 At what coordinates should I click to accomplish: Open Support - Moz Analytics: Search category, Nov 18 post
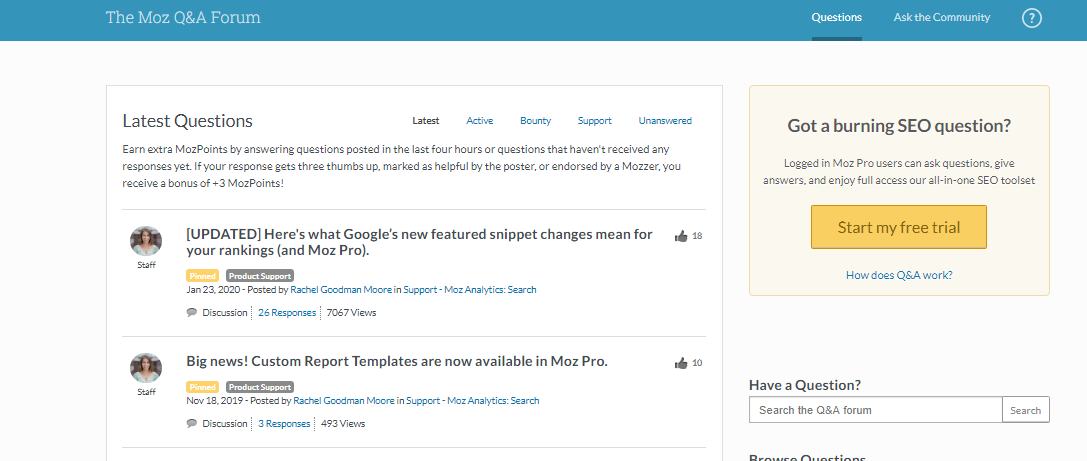[472, 401]
